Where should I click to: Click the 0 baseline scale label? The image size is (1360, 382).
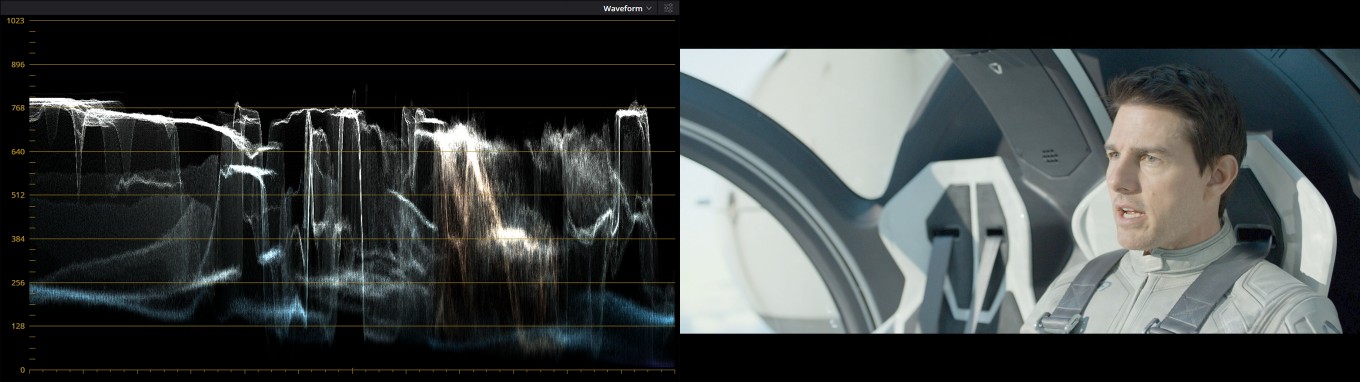coord(22,370)
